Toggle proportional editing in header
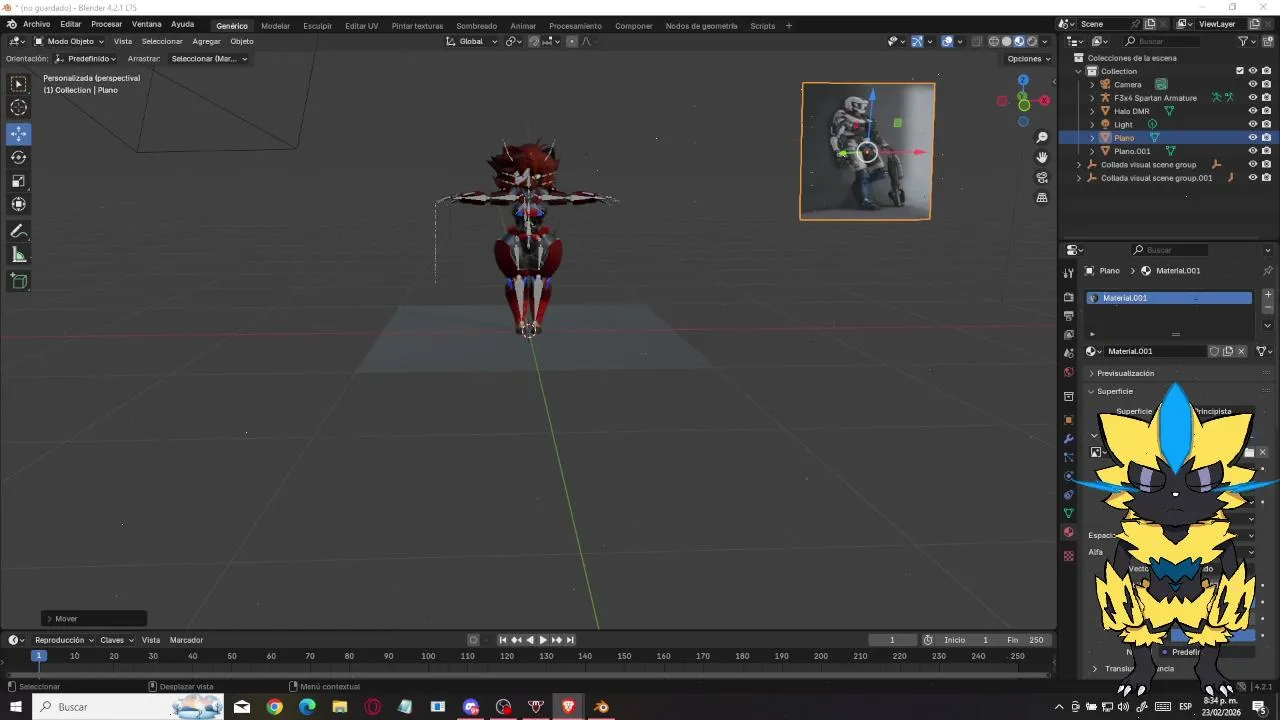 (572, 41)
